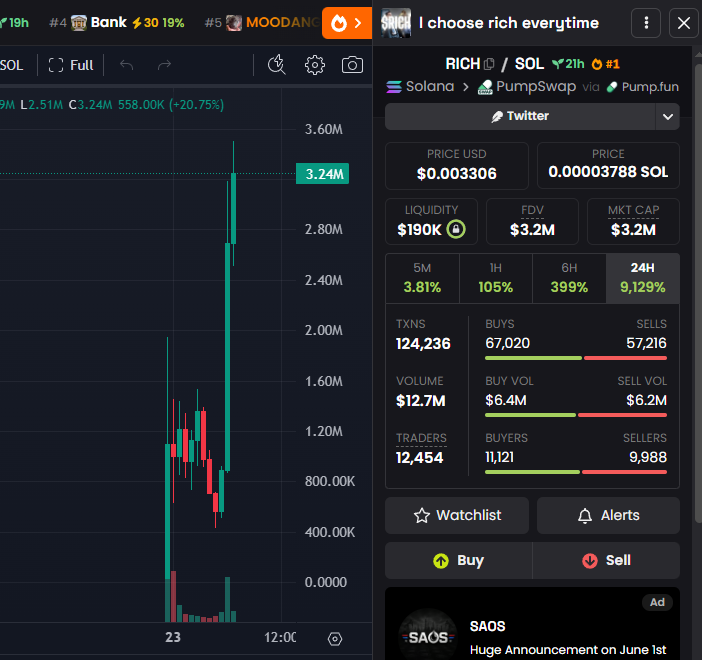Click the buy vol versus sell vol bar
The width and height of the screenshot is (702, 660).
click(x=576, y=415)
